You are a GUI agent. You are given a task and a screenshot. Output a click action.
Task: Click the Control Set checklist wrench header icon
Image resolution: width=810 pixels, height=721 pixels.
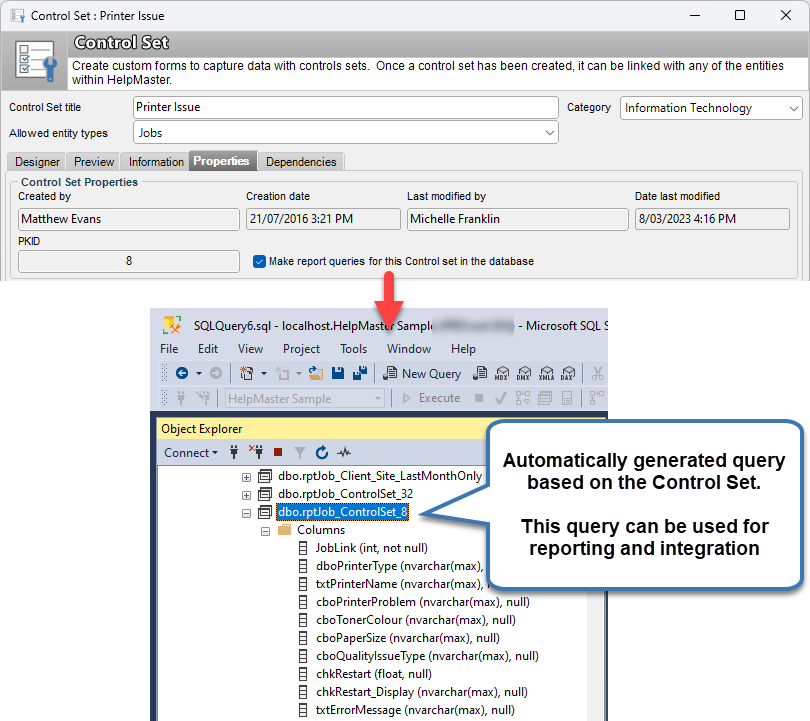tap(35, 61)
